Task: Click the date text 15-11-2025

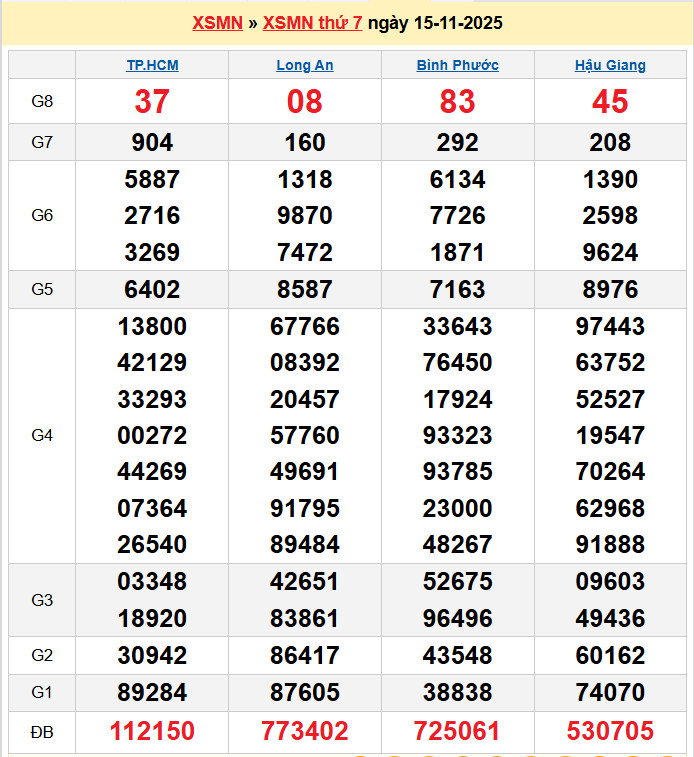Action: tap(450, 23)
